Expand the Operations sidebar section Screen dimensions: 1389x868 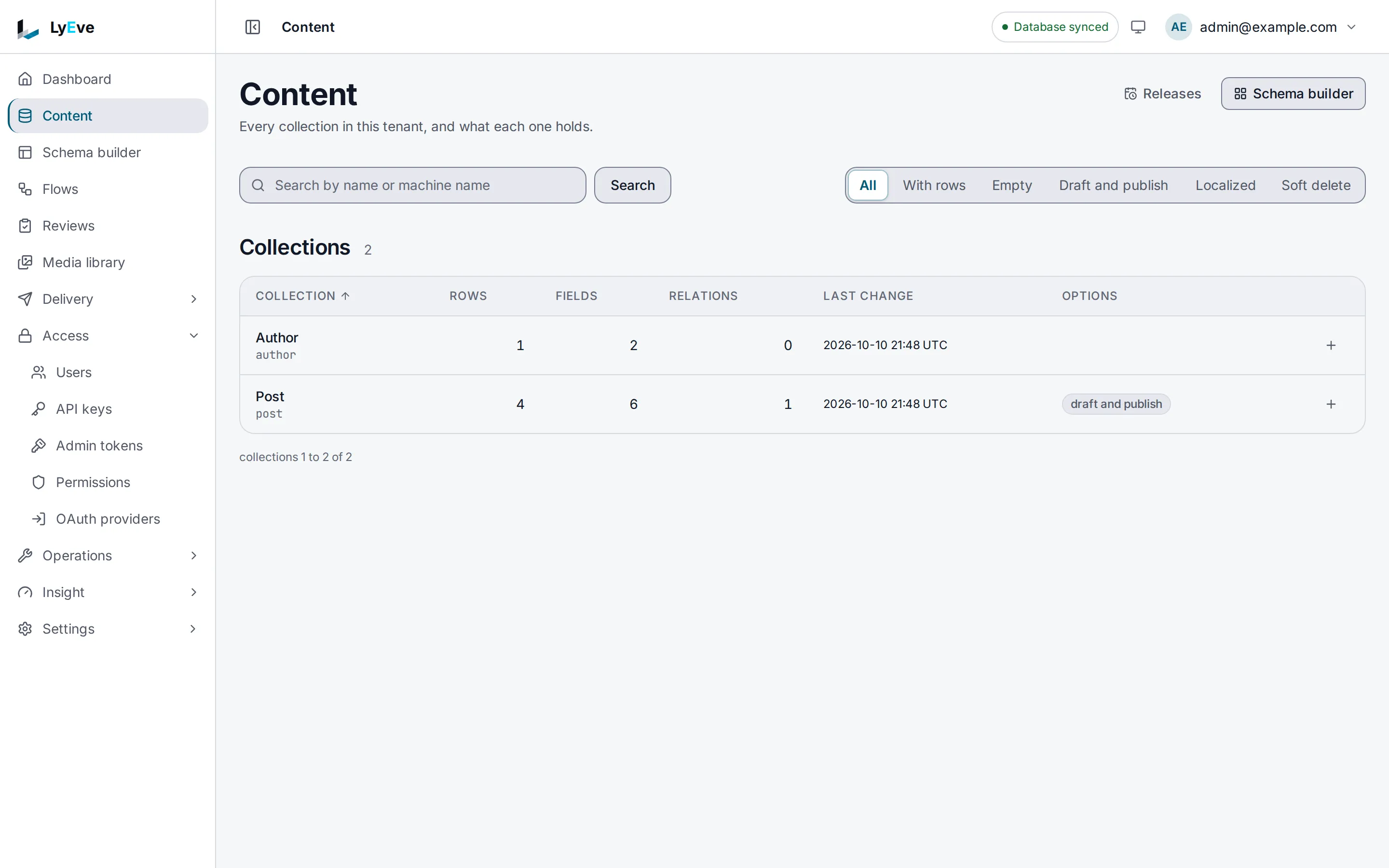108,556
